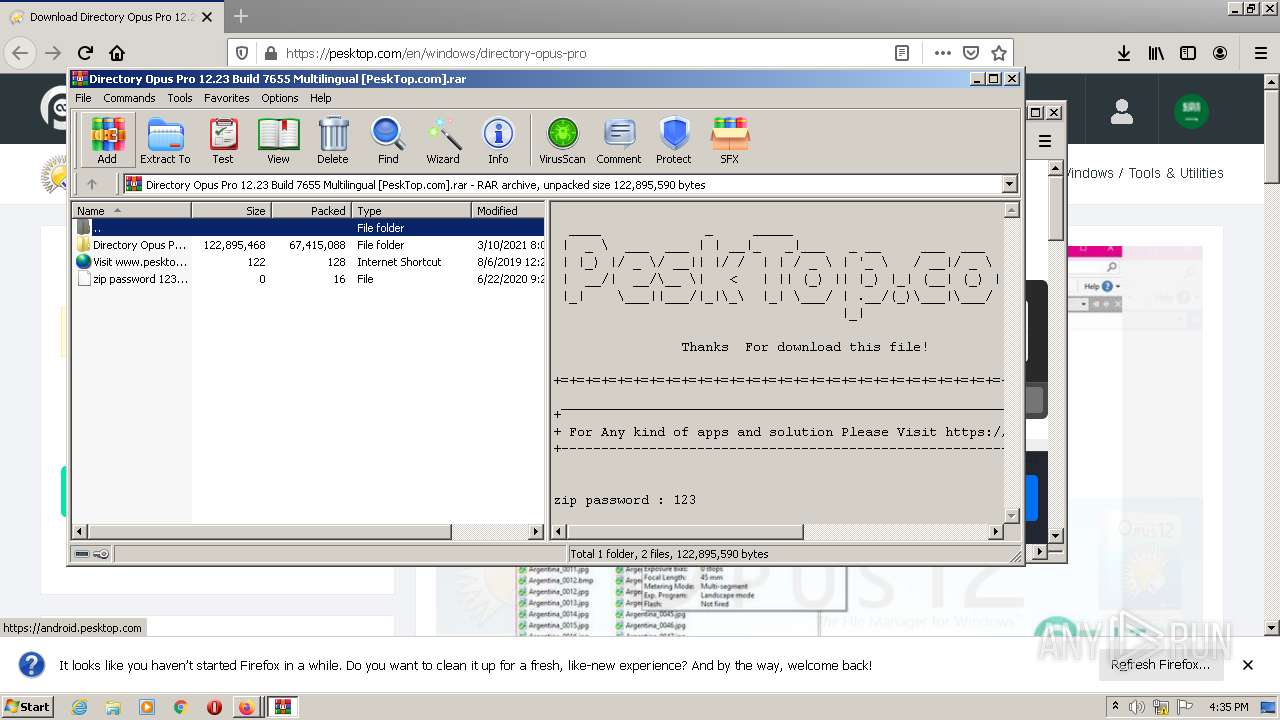This screenshot has width=1280, height=720.
Task: Click Pocket save icon in address bar
Action: click(970, 53)
